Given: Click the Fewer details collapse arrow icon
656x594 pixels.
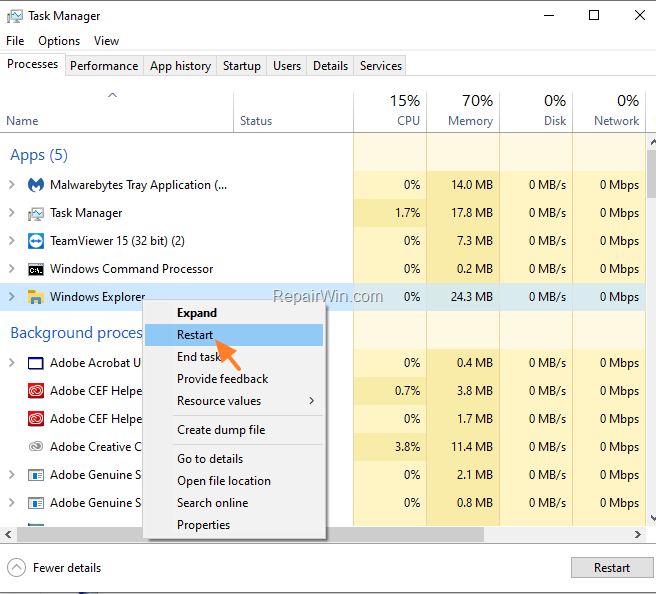Looking at the screenshot, I should point(16,568).
